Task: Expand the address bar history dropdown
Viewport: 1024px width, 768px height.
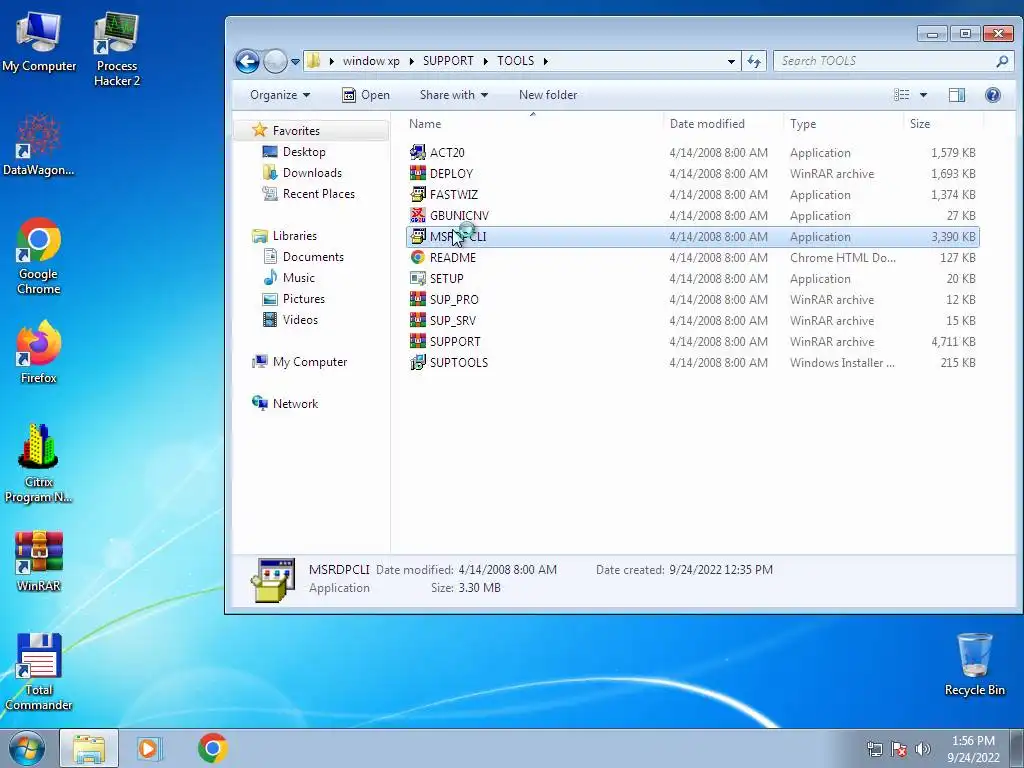Action: 731,61
